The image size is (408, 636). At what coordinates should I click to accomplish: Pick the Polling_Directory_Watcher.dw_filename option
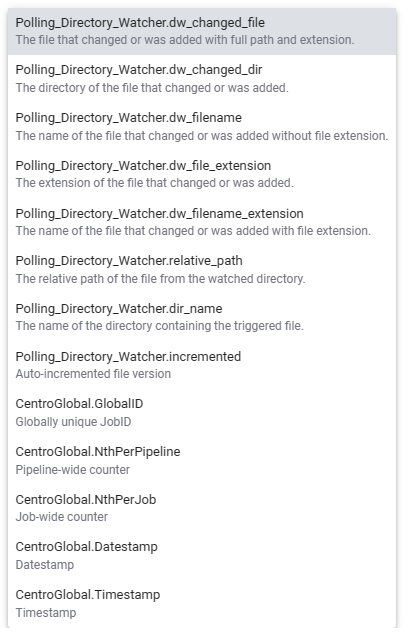tap(202, 127)
